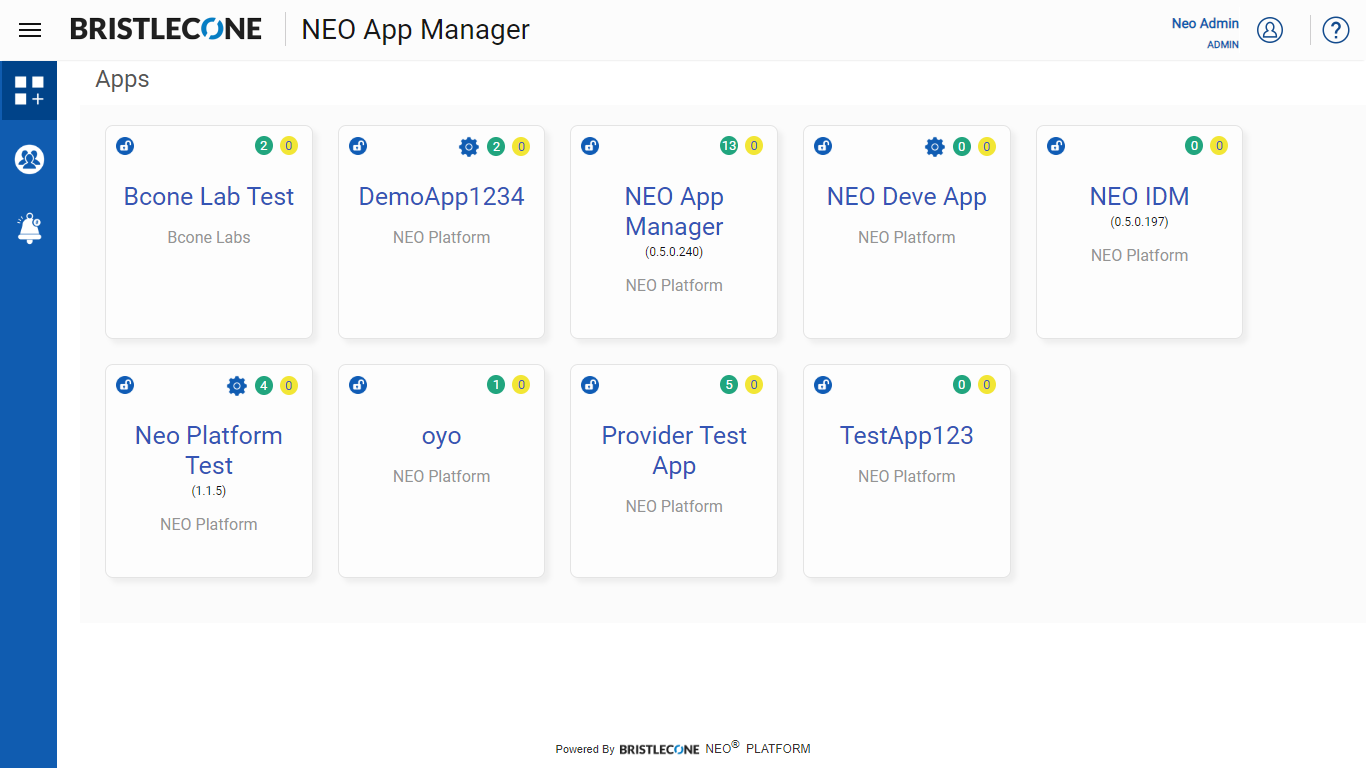Open the NEO IDM app

point(1140,197)
